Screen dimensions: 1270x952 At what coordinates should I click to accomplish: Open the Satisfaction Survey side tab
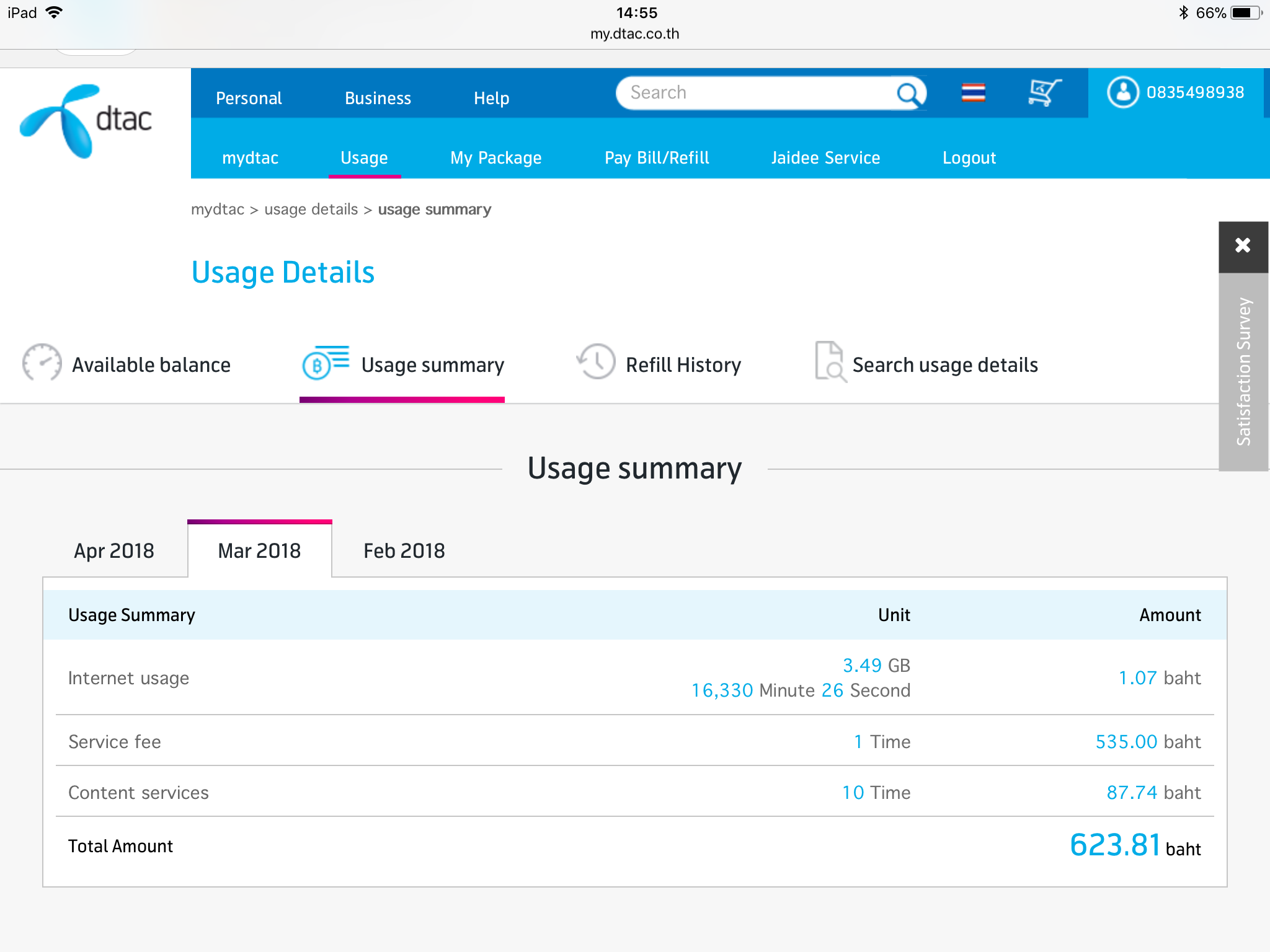click(1243, 372)
